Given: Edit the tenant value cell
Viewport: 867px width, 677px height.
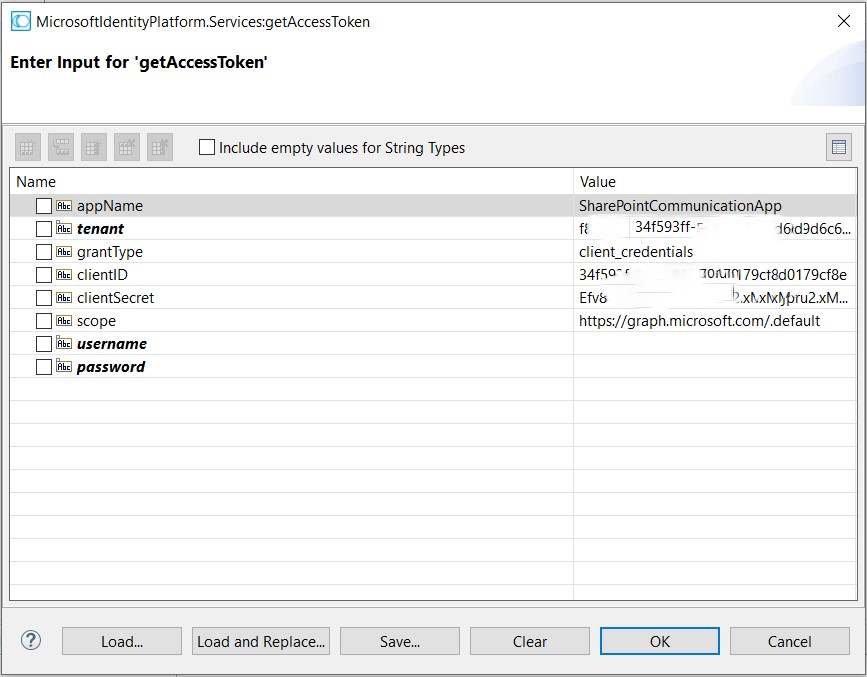Looking at the screenshot, I should coord(715,228).
